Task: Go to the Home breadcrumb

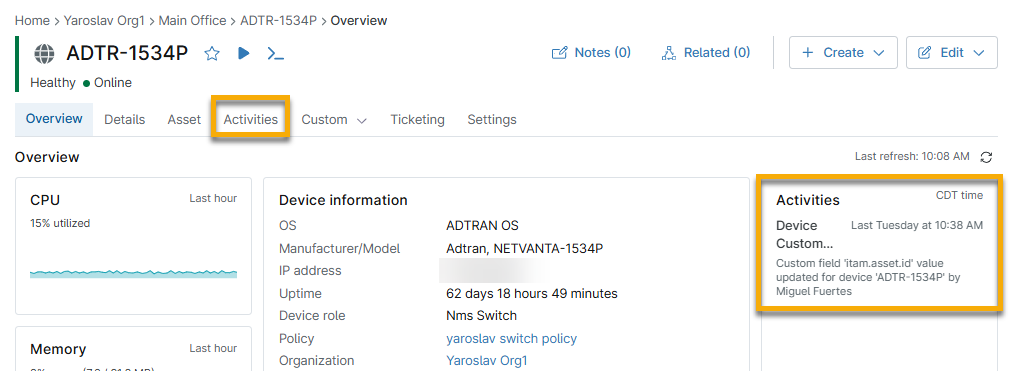Action: pos(32,21)
